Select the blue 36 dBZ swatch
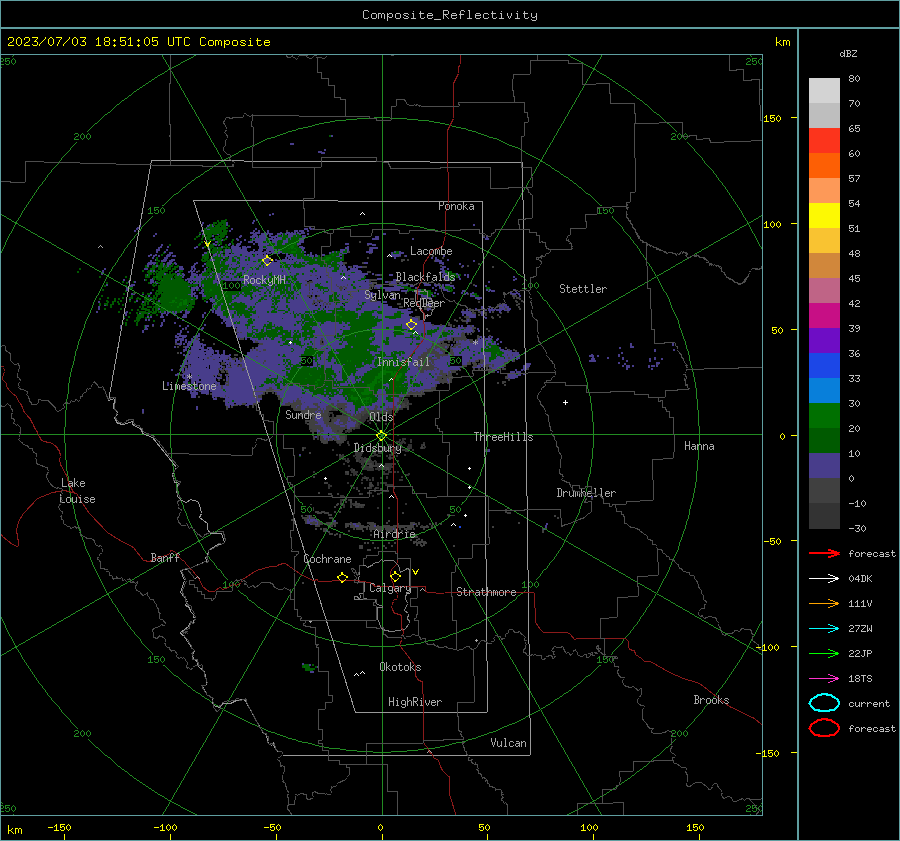 tap(824, 365)
